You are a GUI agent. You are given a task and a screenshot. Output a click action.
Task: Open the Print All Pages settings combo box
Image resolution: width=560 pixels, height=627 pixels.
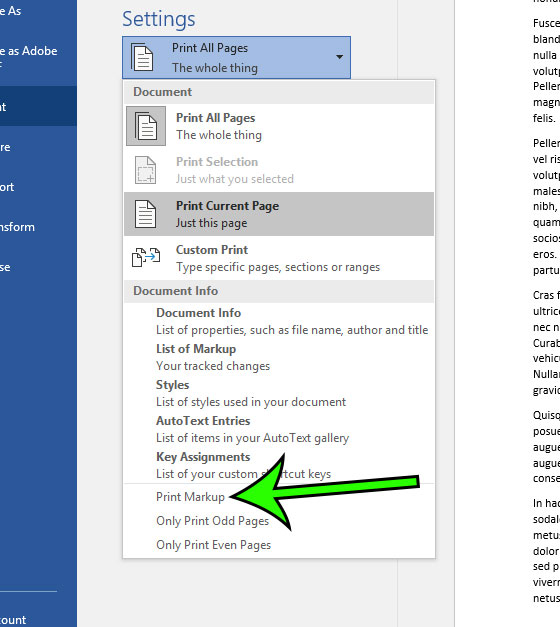236,58
